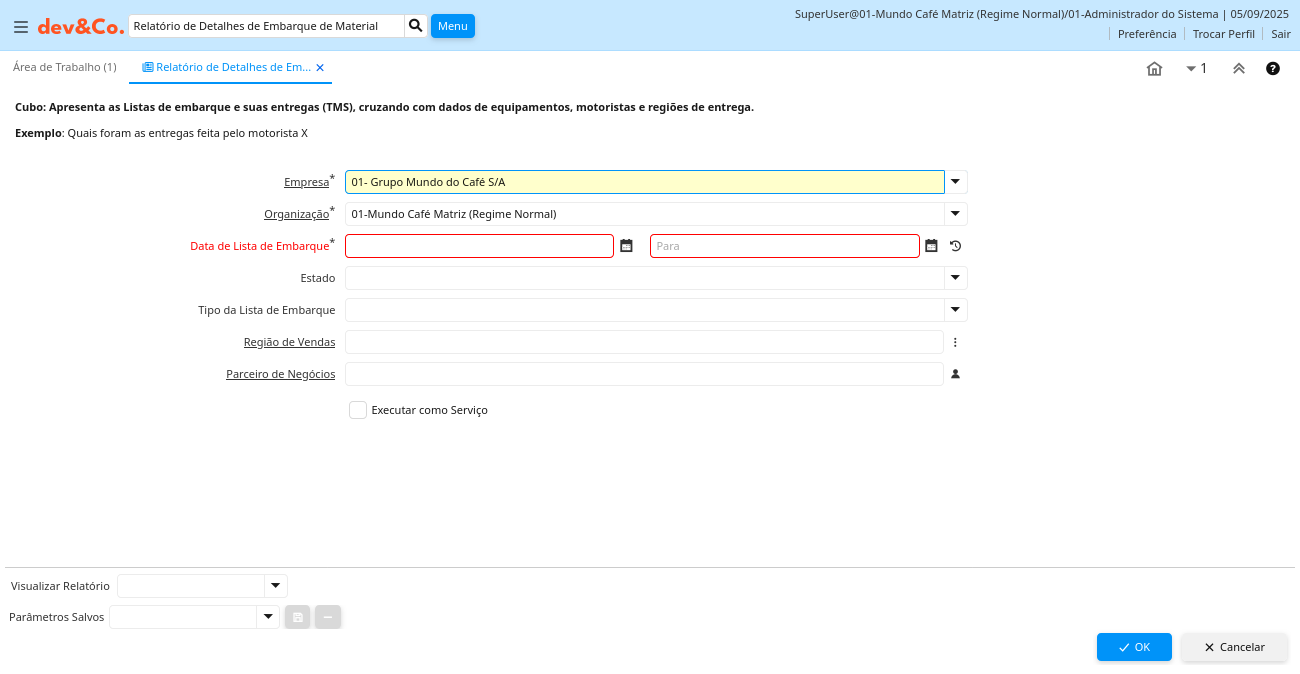Click the magnifier search icon
This screenshot has width=1300, height=674.
pos(416,26)
